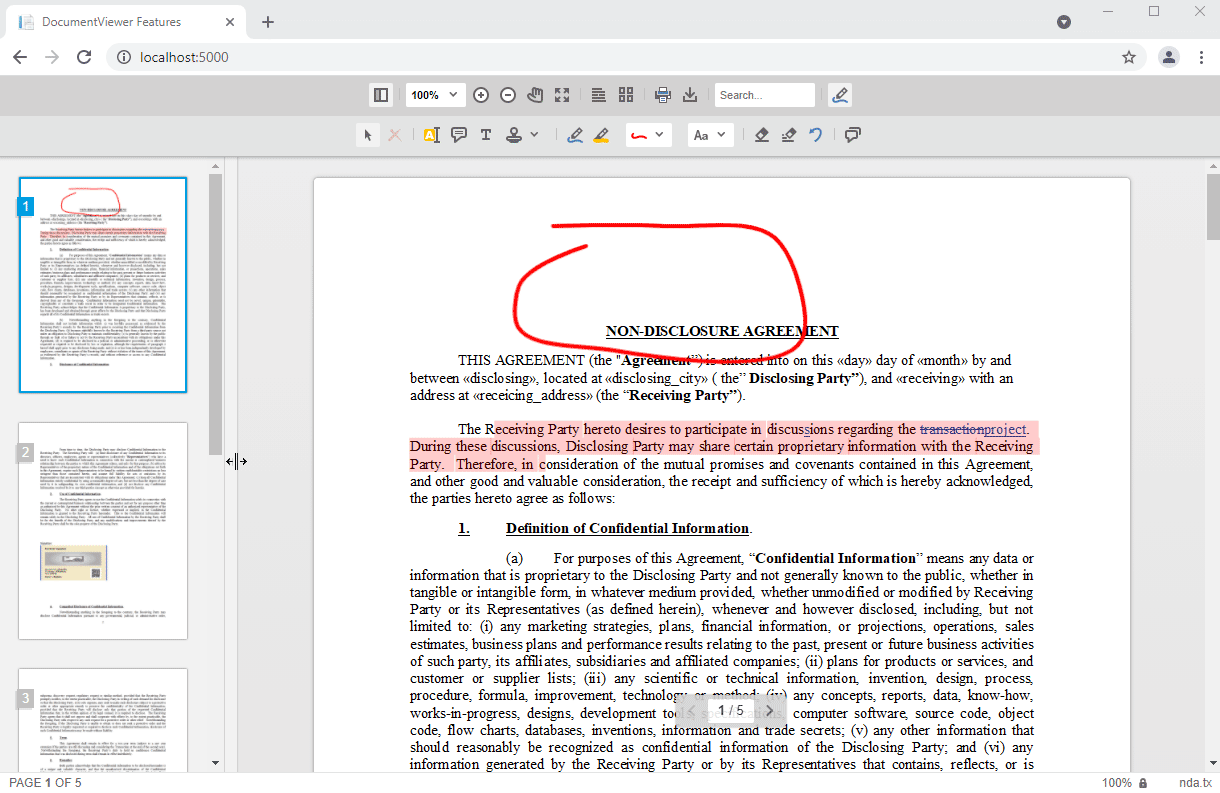
Task: Open page 2 thumbnail
Action: coord(103,531)
